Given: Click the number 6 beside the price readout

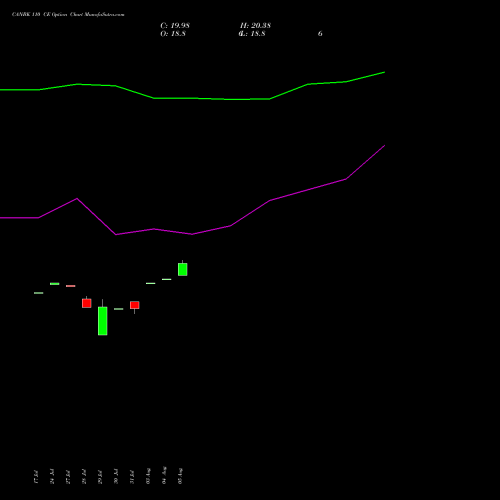Looking at the screenshot, I should pos(320,34).
